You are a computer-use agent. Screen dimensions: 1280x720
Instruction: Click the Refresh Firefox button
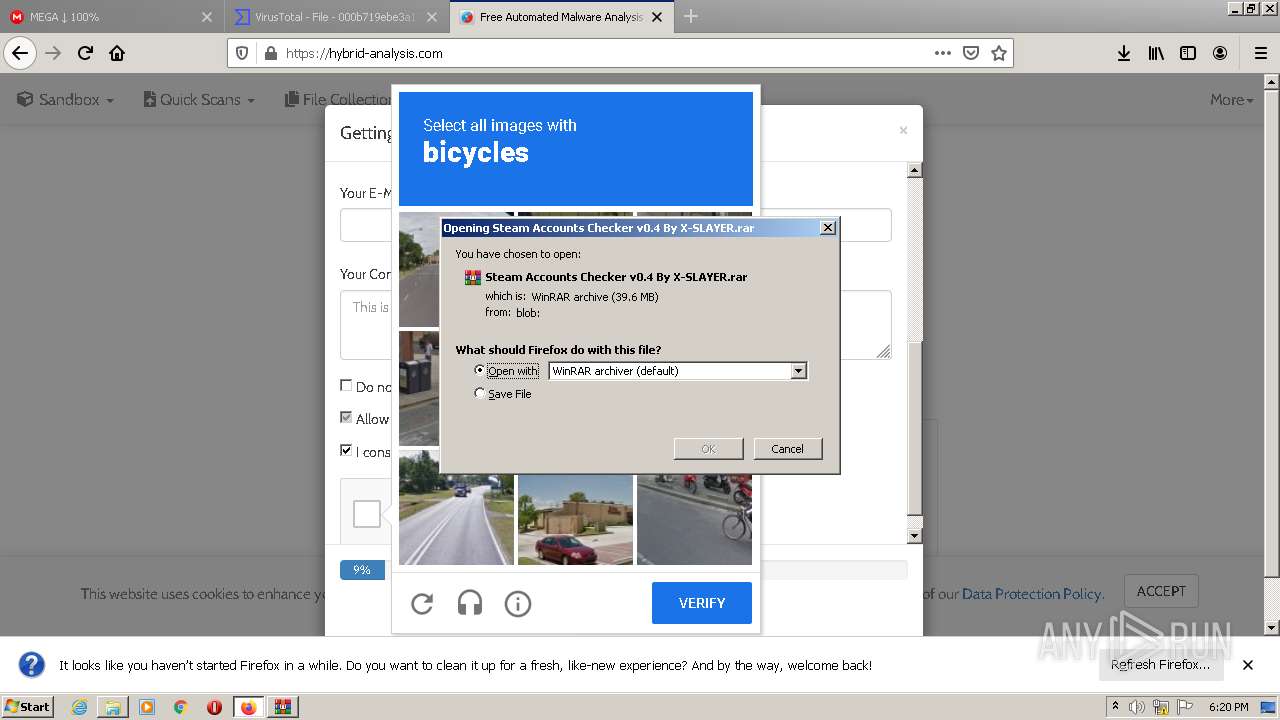pos(1160,665)
